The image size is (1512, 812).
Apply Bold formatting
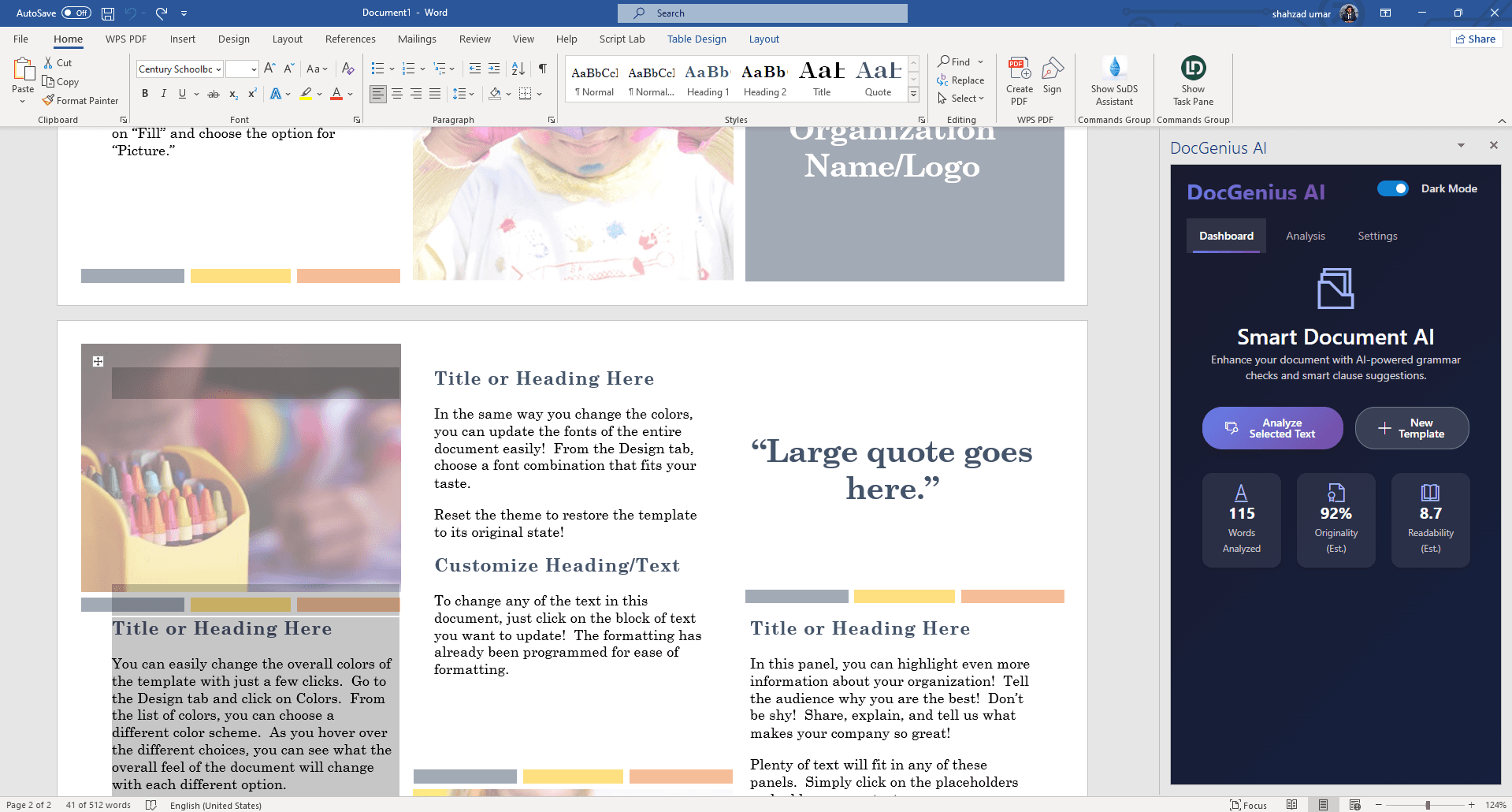(145, 94)
